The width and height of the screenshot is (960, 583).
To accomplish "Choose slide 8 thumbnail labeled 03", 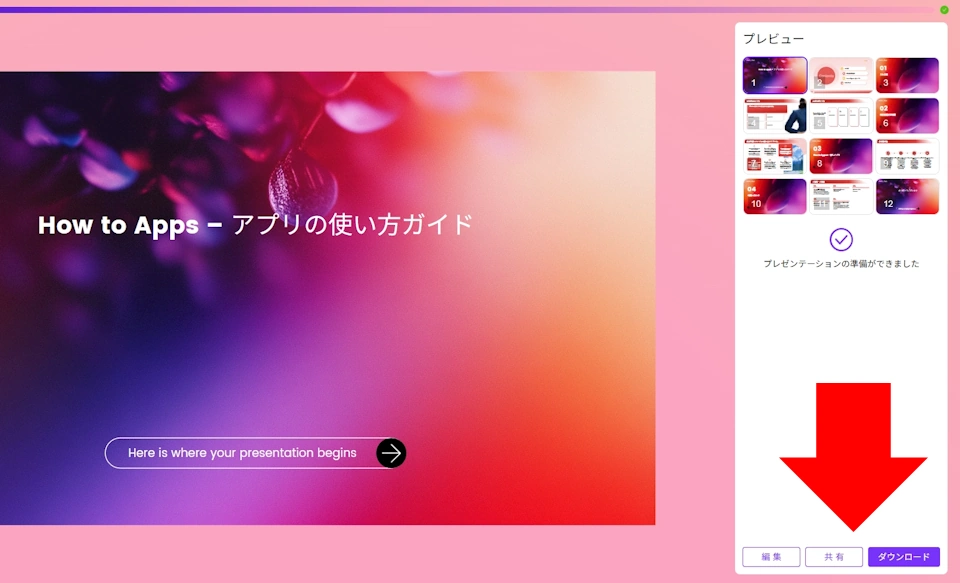I will click(841, 156).
